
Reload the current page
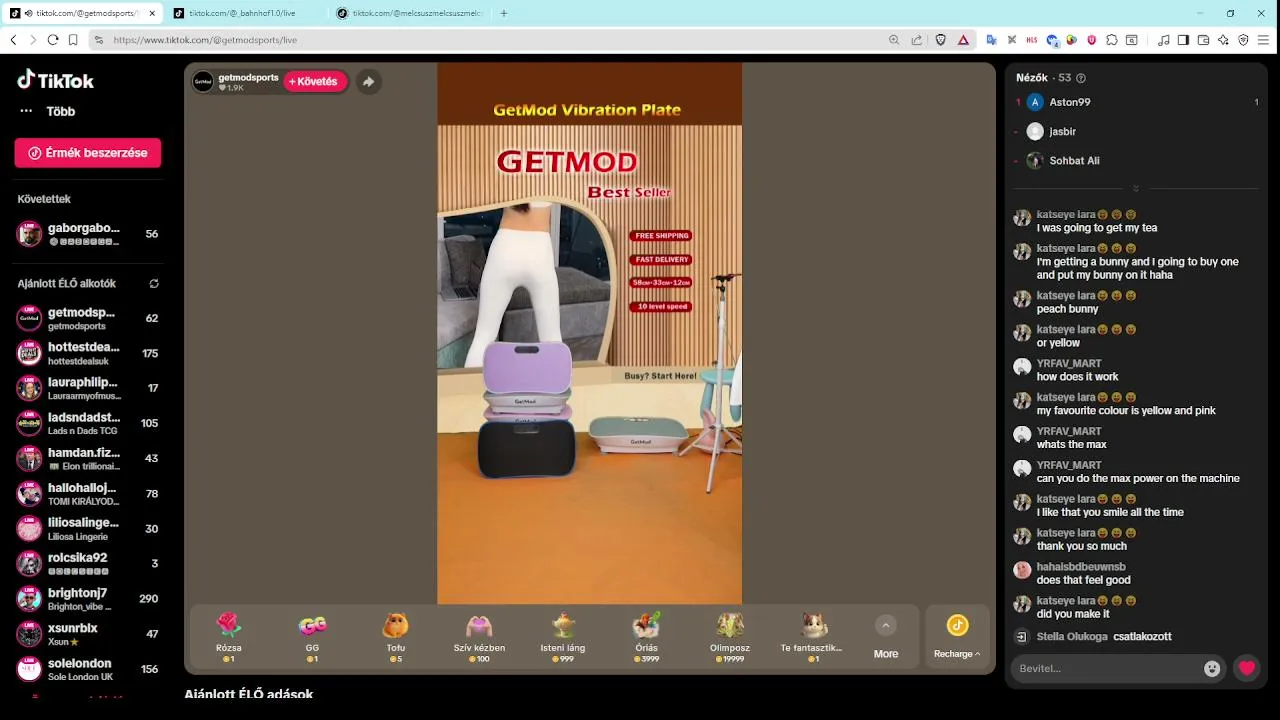53,40
